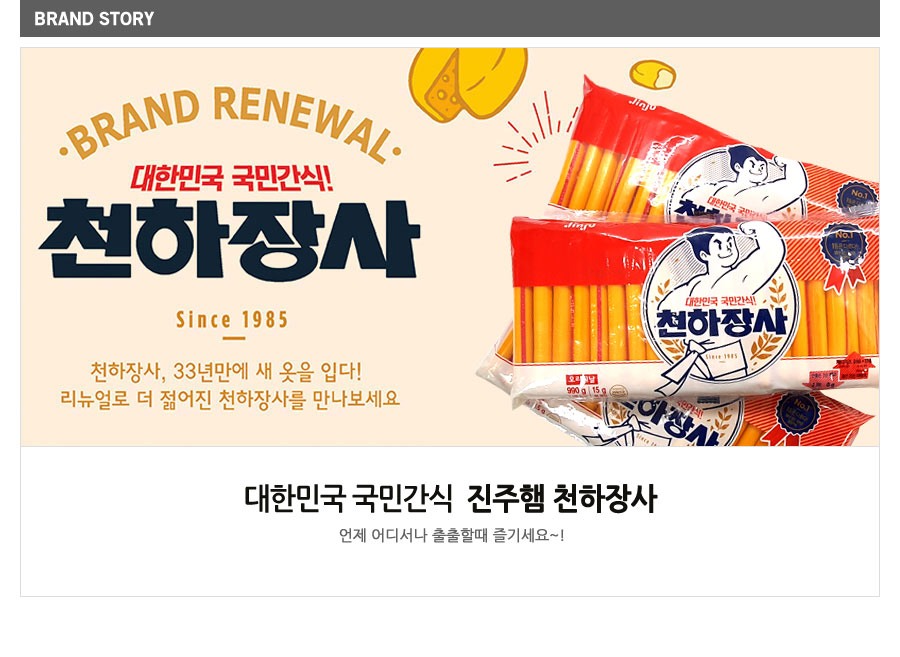Click the 대한민국 국민간식 진주햄 천하장사 headline

pos(450,497)
